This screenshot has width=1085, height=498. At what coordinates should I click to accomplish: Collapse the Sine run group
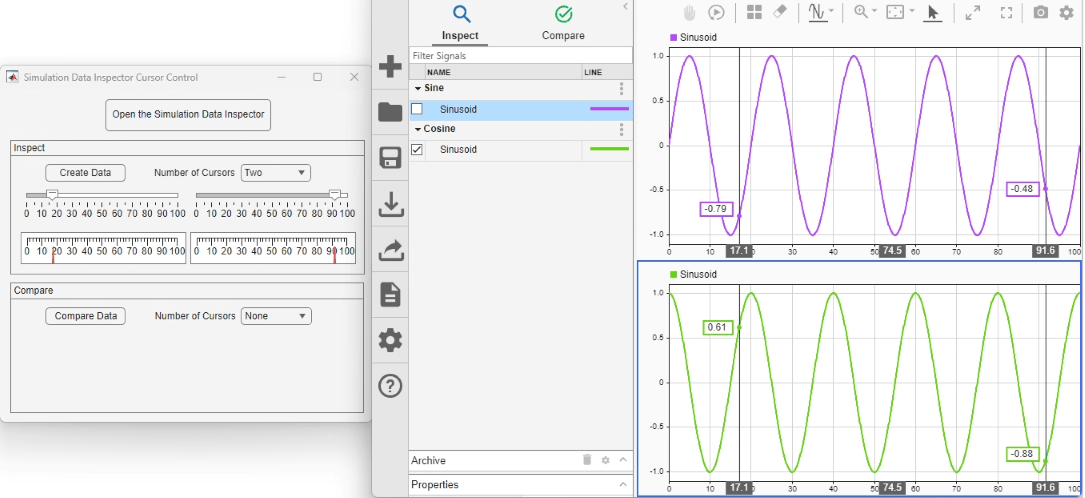click(418, 89)
